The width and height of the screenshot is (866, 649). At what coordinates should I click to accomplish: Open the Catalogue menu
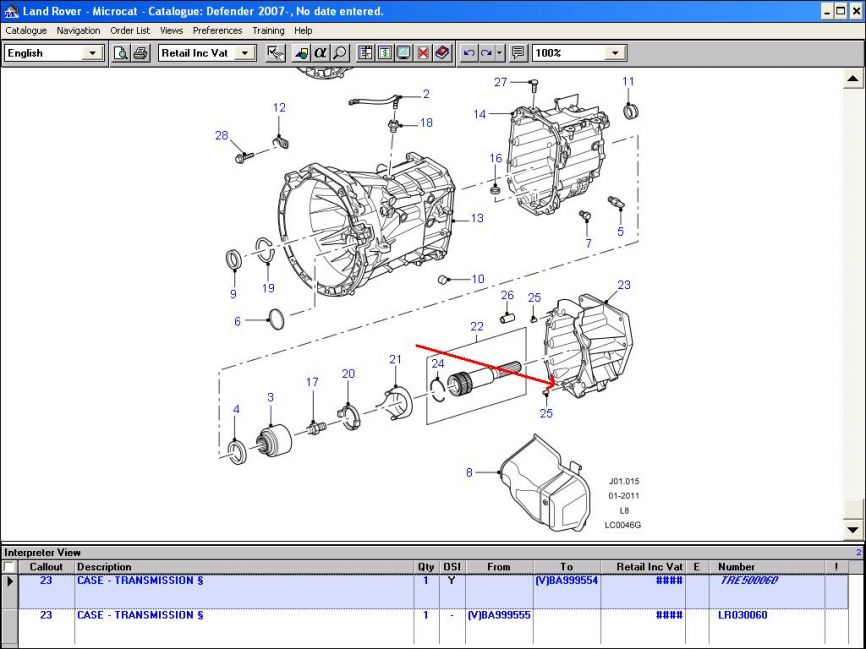coord(26,31)
